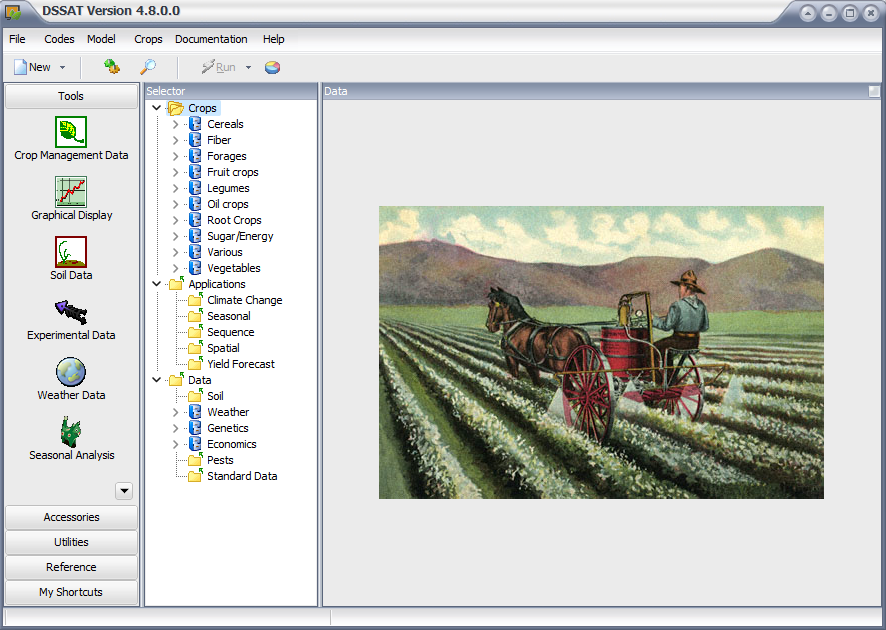Click the Genetics book icon
Viewport: 886px width, 630px height.
click(195, 428)
